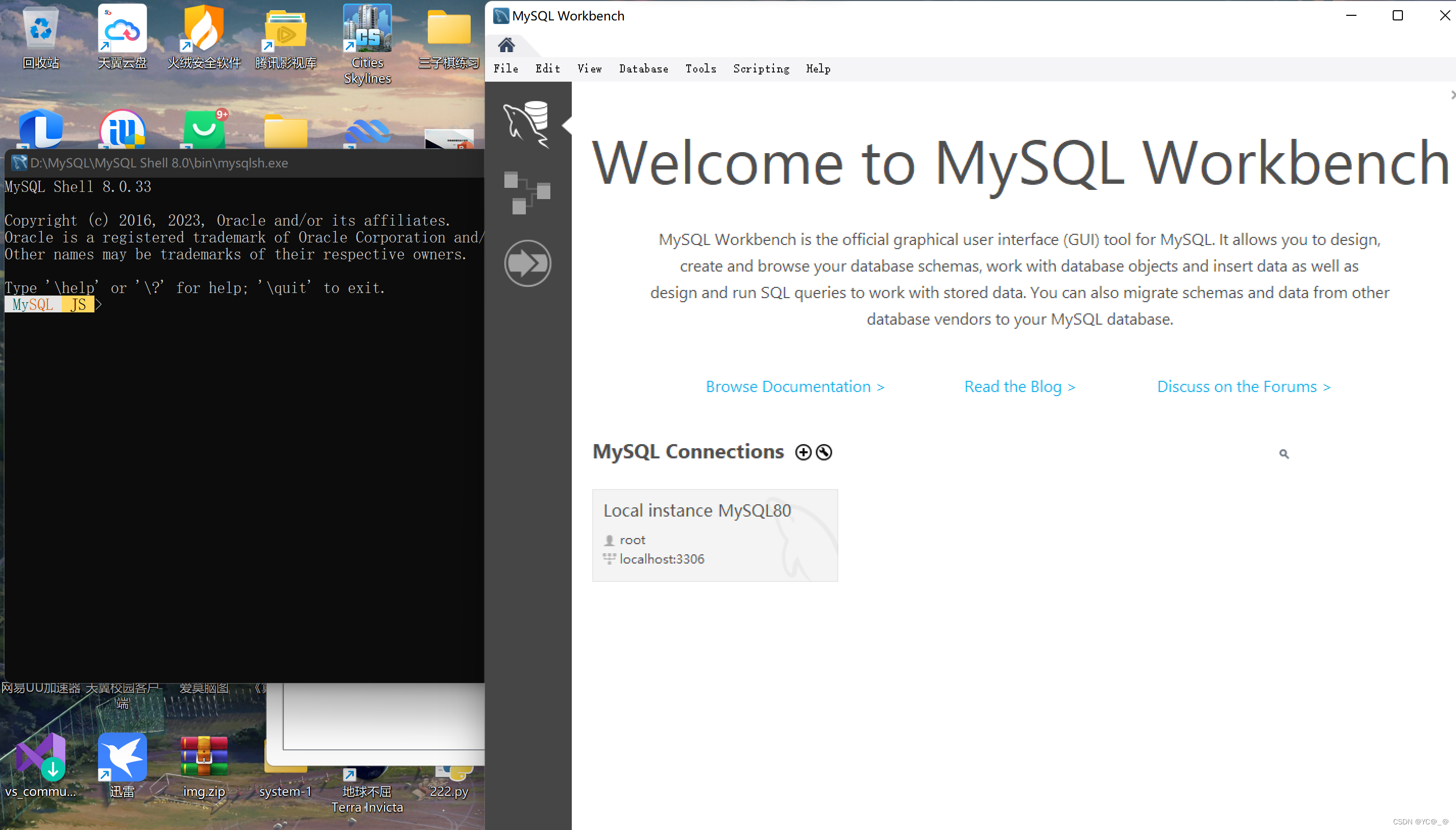This screenshot has height=830, width=1456.
Task: Open the Models sidebar icon in Workbench
Action: click(527, 192)
